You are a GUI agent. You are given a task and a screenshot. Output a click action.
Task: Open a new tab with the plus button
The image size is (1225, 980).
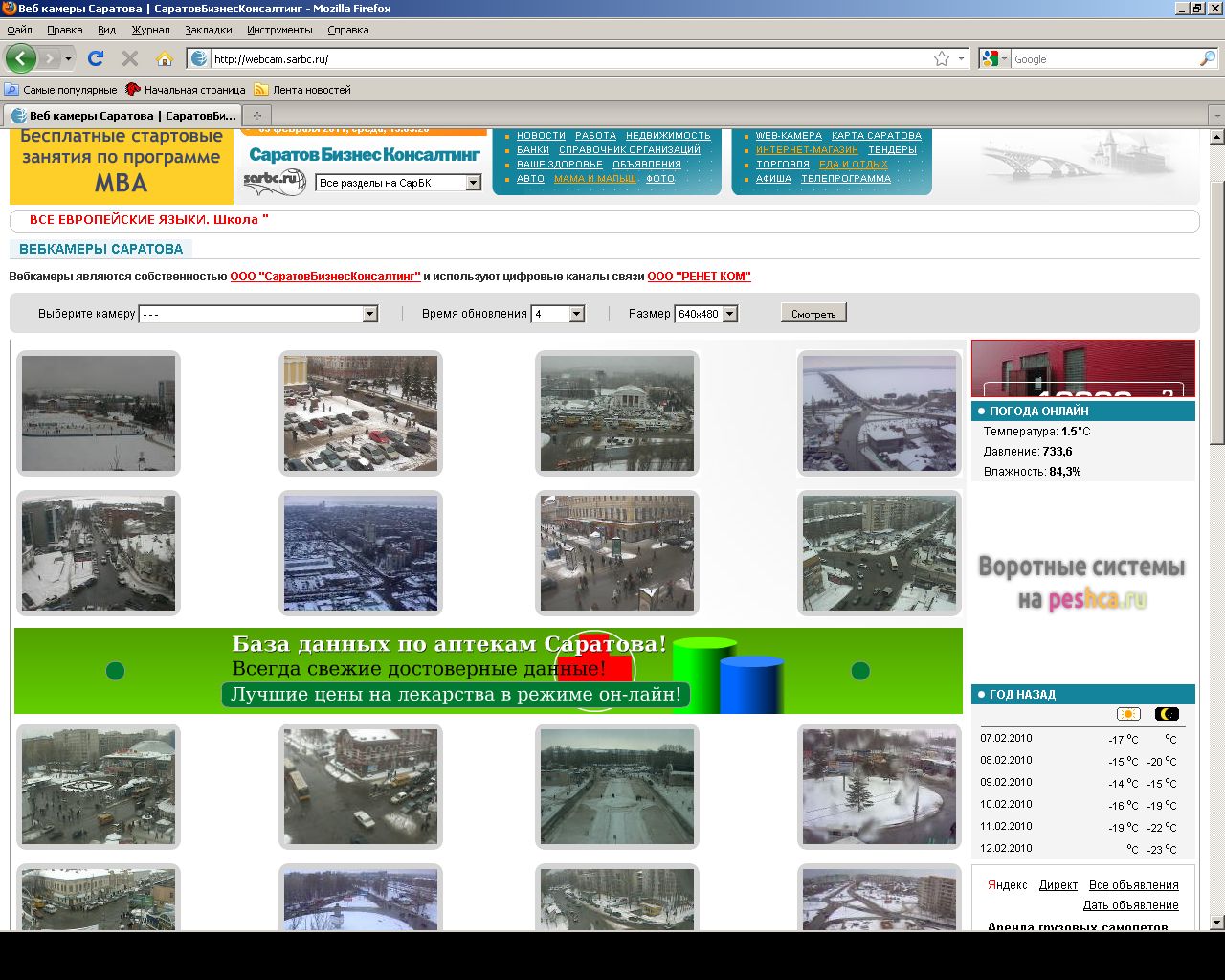click(257, 115)
